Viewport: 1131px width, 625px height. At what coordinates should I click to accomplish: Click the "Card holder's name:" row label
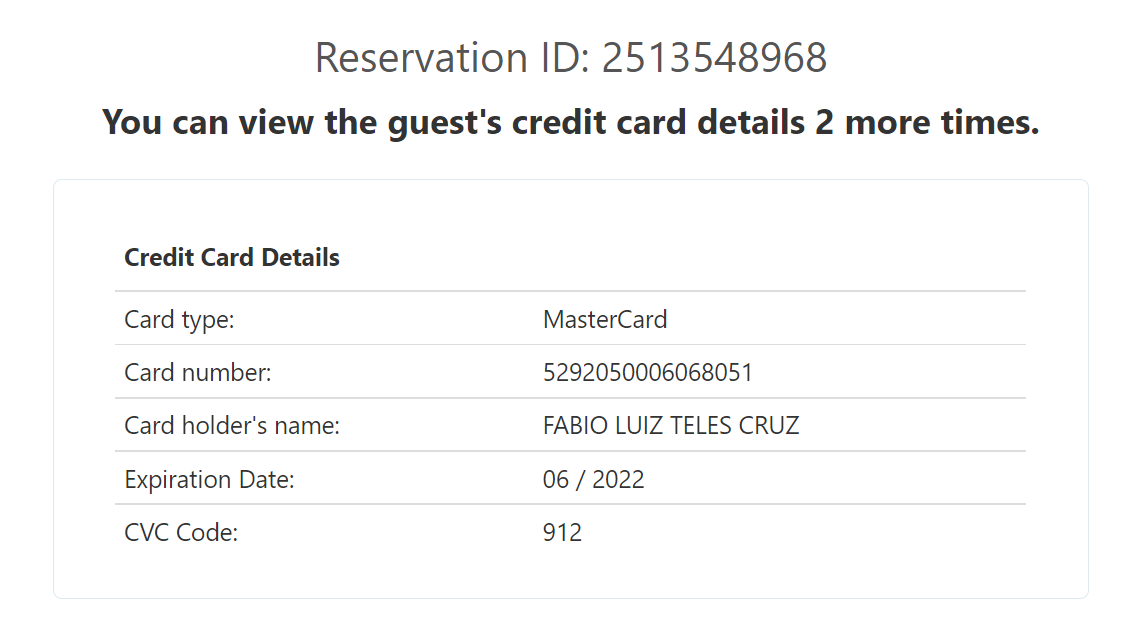point(232,426)
